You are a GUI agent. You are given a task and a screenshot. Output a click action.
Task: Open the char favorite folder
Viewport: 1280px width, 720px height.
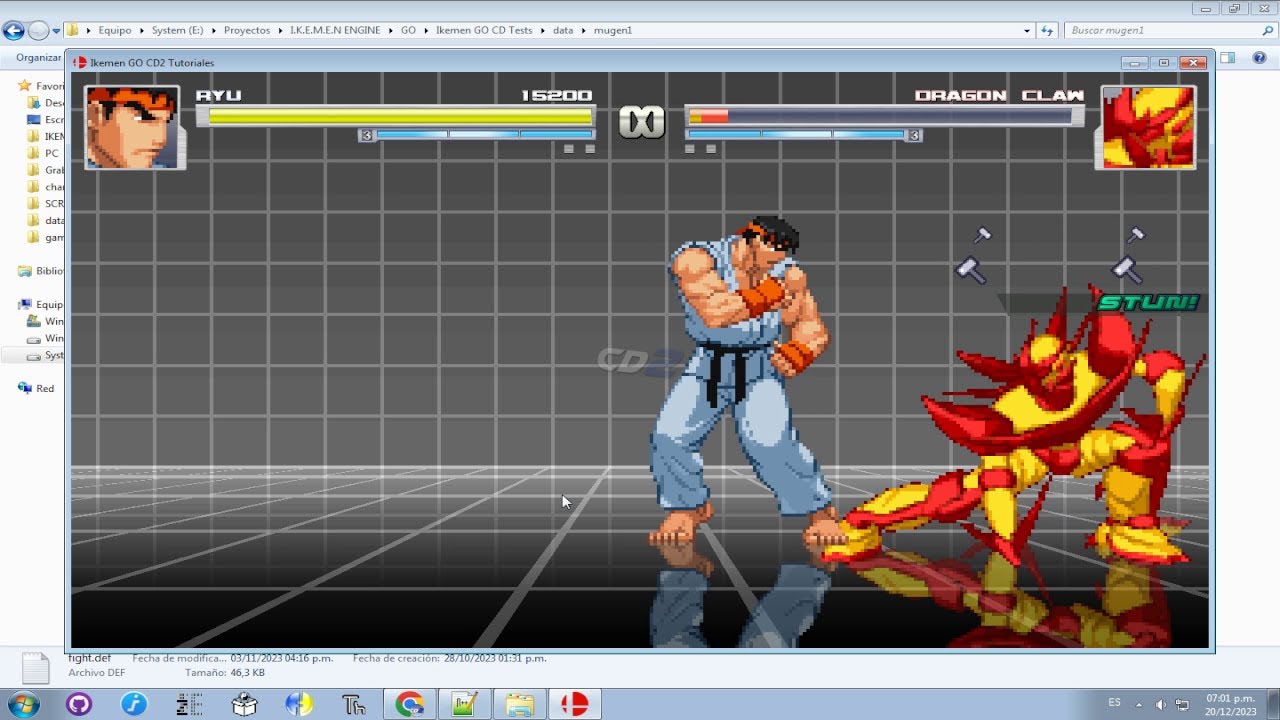click(x=45, y=187)
